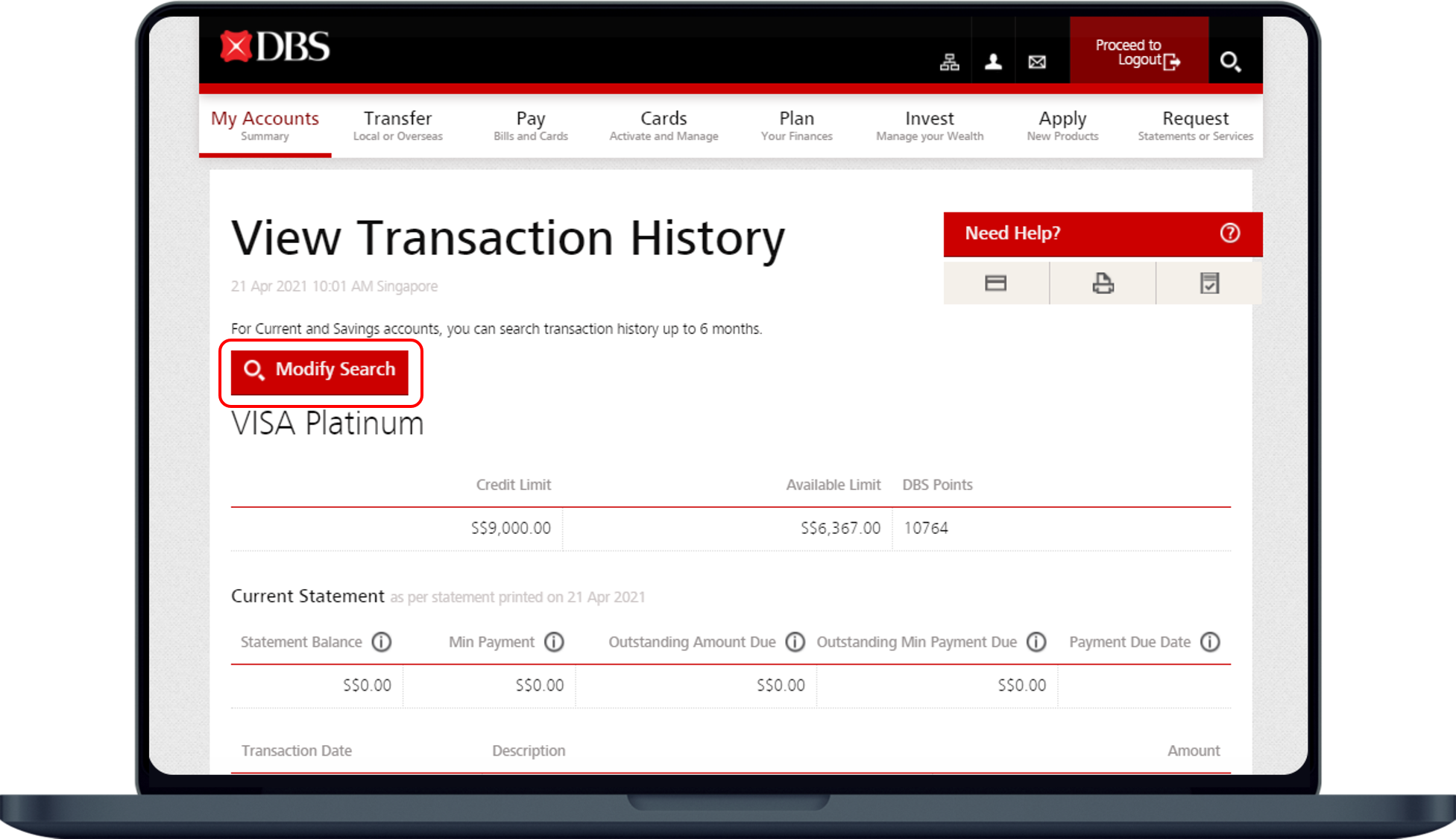Click the Credit Limit value S$9,000.00

pyautogui.click(x=511, y=528)
